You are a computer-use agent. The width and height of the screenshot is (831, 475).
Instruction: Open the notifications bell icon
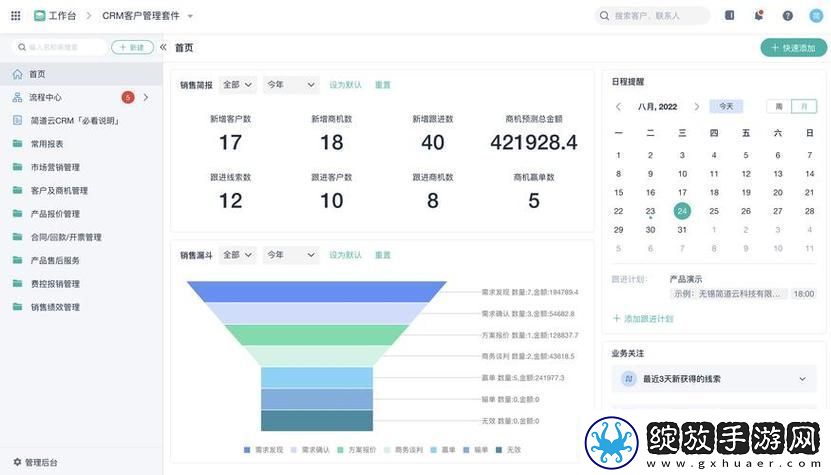(x=759, y=15)
